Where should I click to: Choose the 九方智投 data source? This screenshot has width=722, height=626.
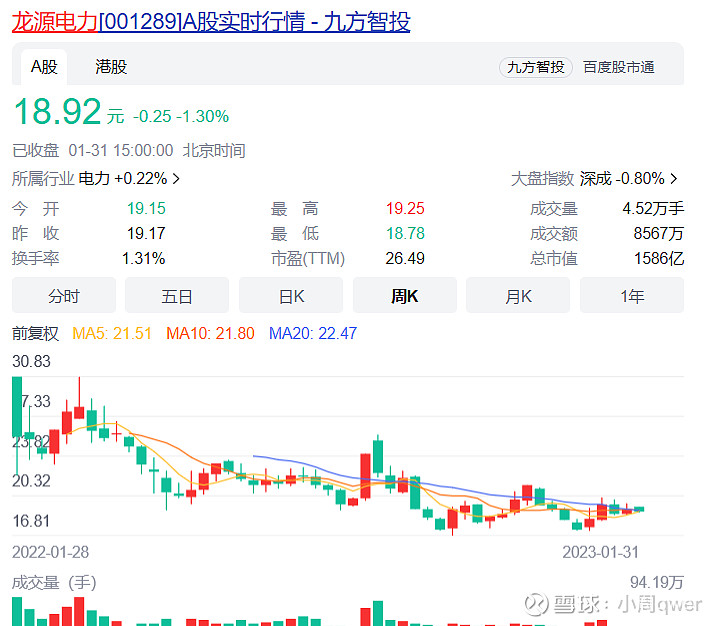(536, 67)
